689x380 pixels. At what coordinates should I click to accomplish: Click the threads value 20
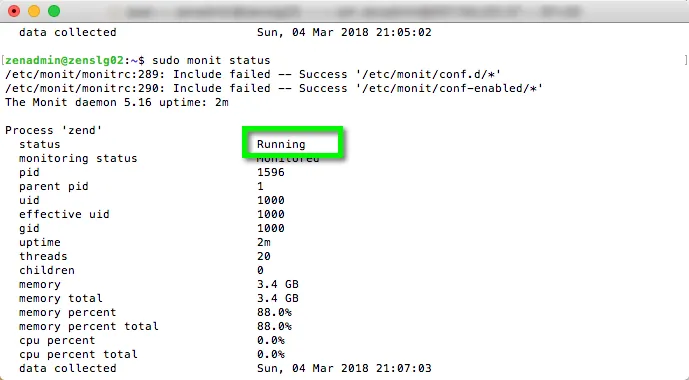point(264,256)
